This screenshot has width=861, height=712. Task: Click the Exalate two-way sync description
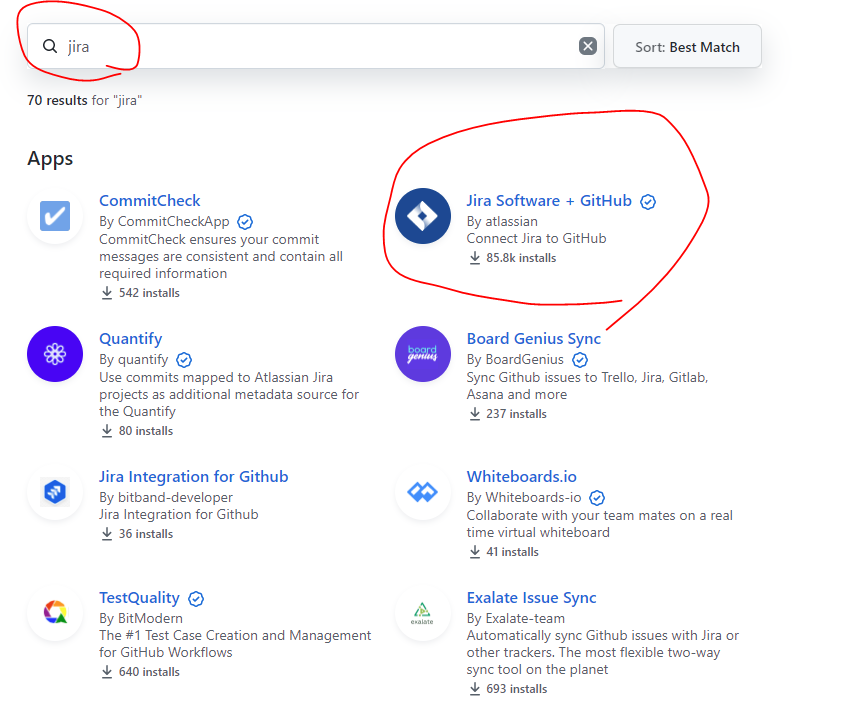coord(603,652)
